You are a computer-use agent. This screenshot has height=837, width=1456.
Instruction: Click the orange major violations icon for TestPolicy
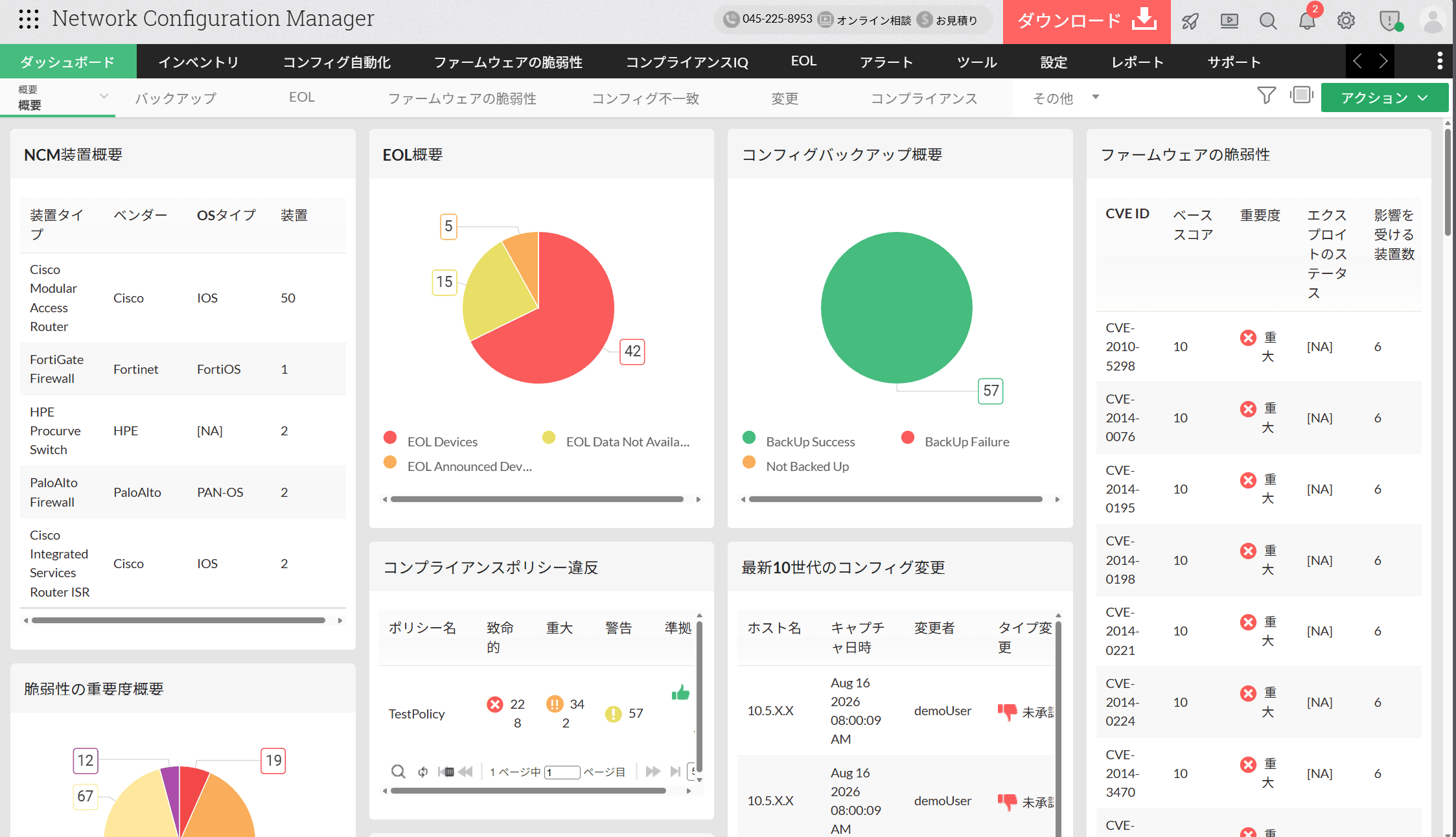pyautogui.click(x=555, y=704)
